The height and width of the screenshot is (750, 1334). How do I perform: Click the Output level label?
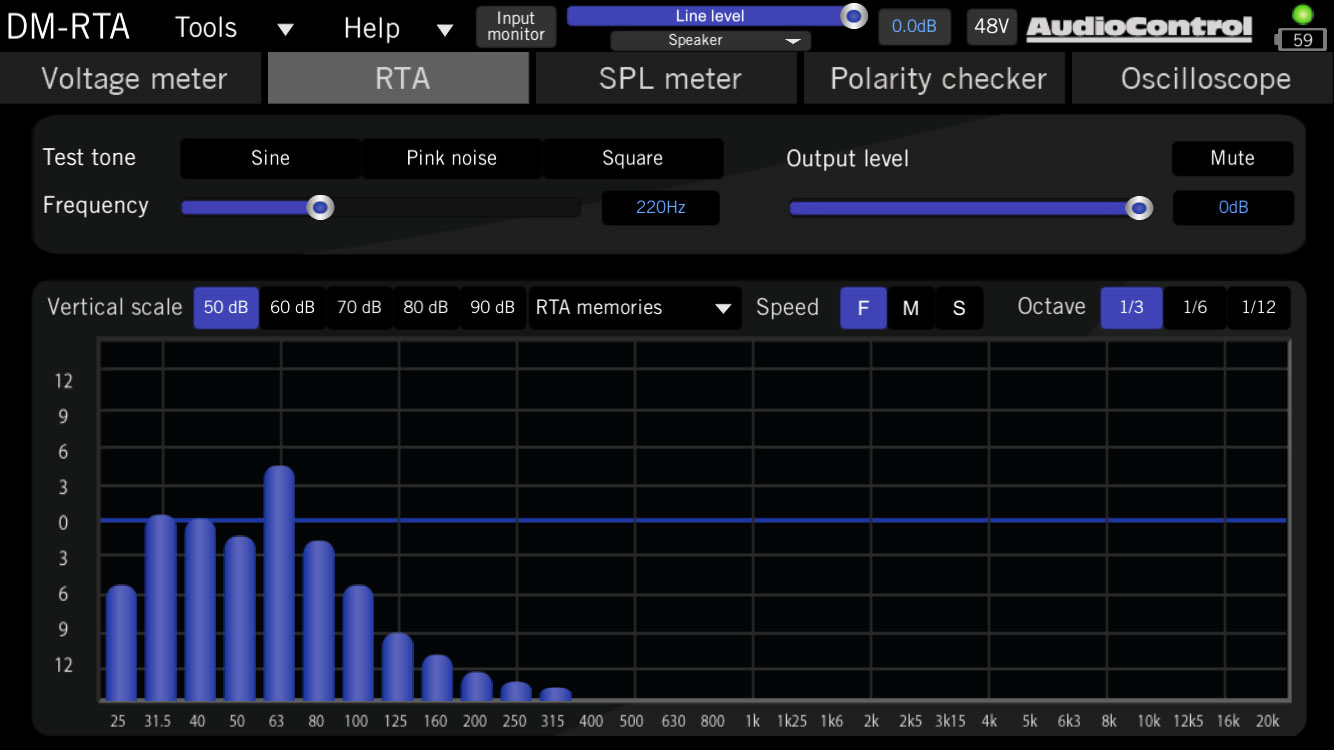(x=848, y=159)
